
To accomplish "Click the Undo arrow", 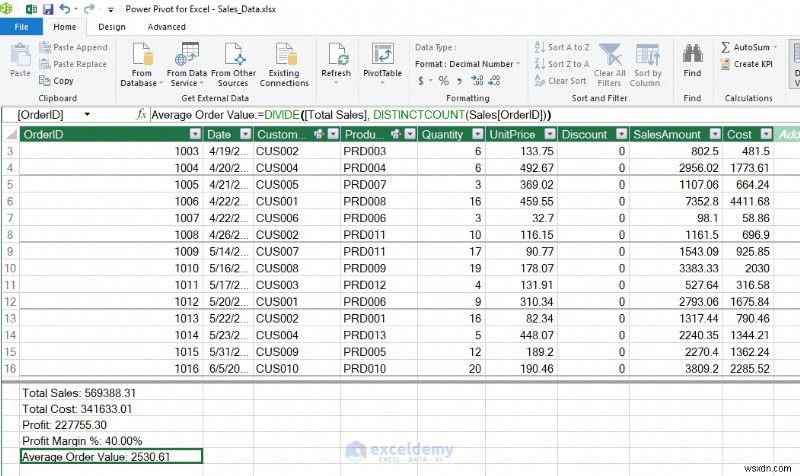I will point(65,9).
